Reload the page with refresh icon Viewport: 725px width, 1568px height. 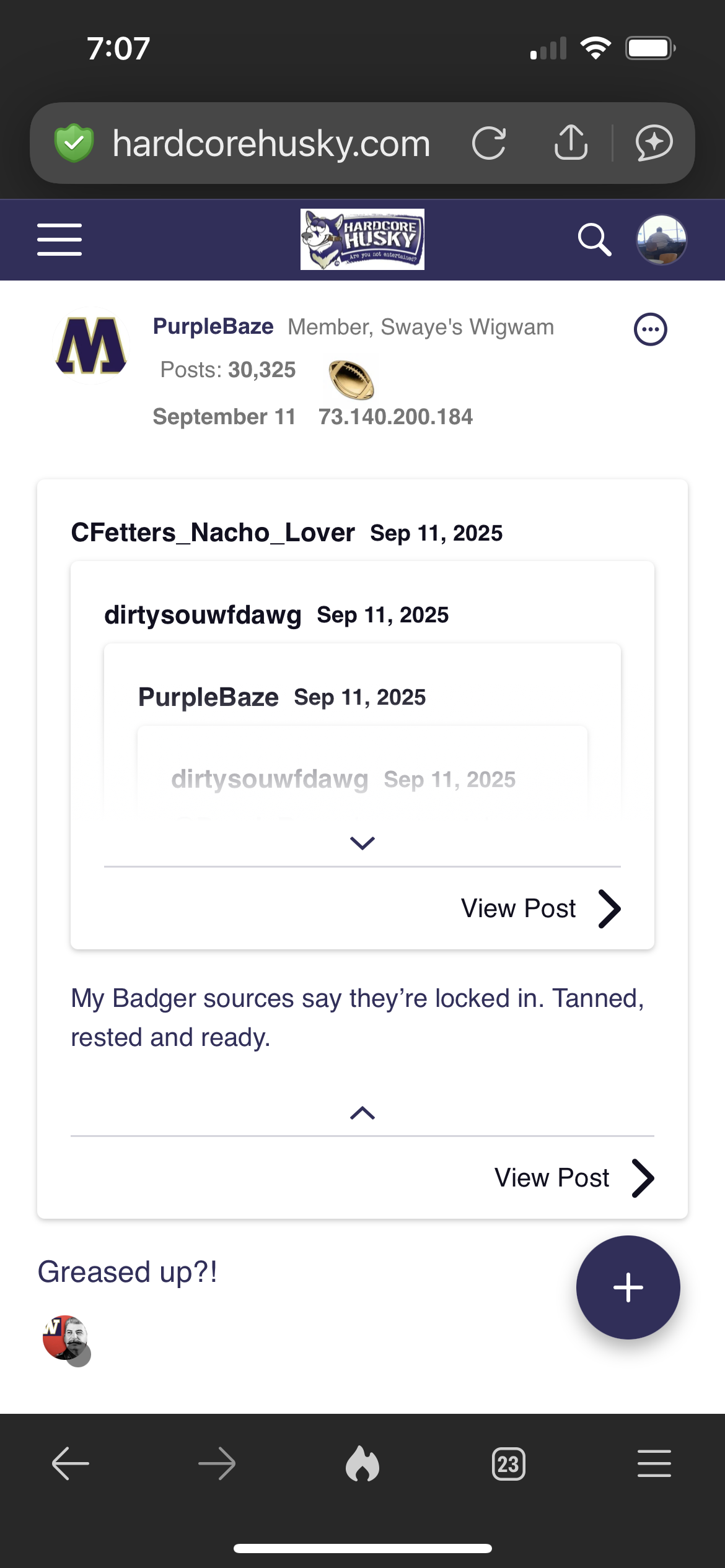[489, 143]
